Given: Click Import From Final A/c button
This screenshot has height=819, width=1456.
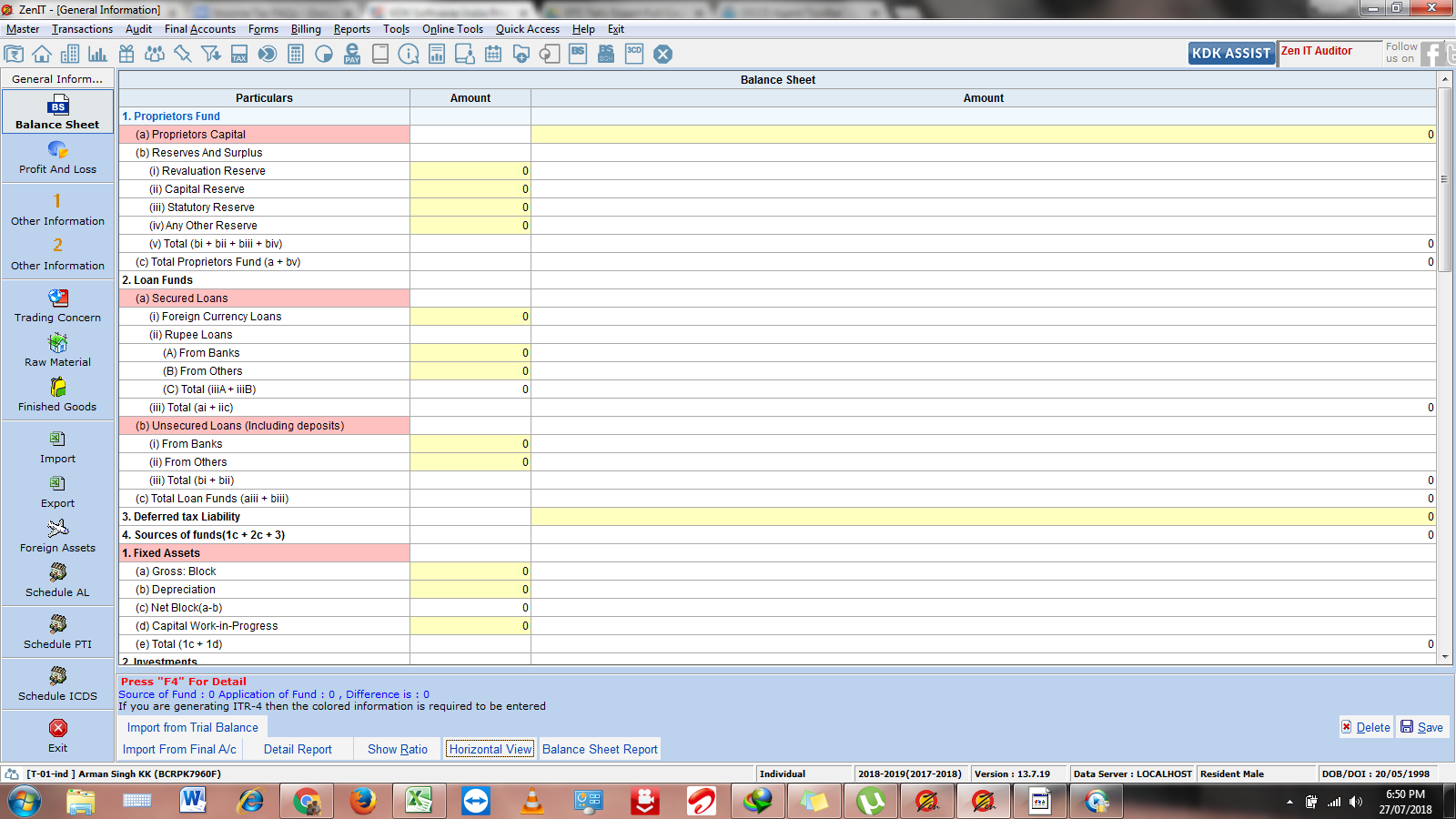Looking at the screenshot, I should (179, 749).
